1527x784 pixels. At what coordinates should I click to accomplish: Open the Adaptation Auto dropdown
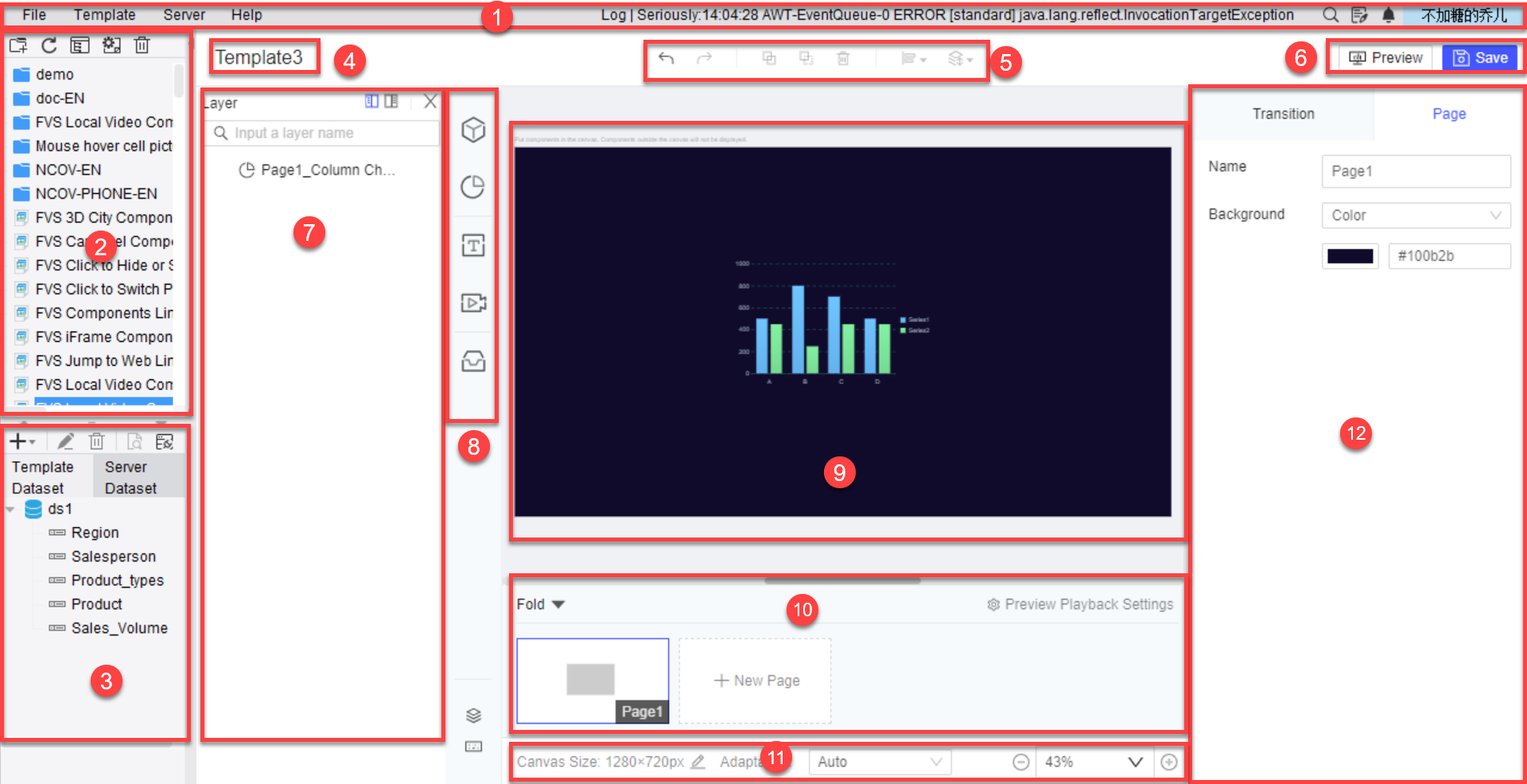(878, 761)
